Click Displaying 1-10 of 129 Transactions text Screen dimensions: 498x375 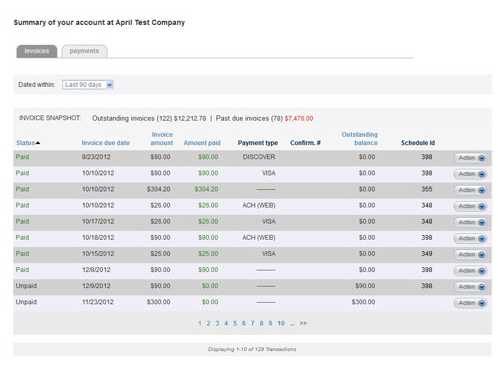click(252, 349)
